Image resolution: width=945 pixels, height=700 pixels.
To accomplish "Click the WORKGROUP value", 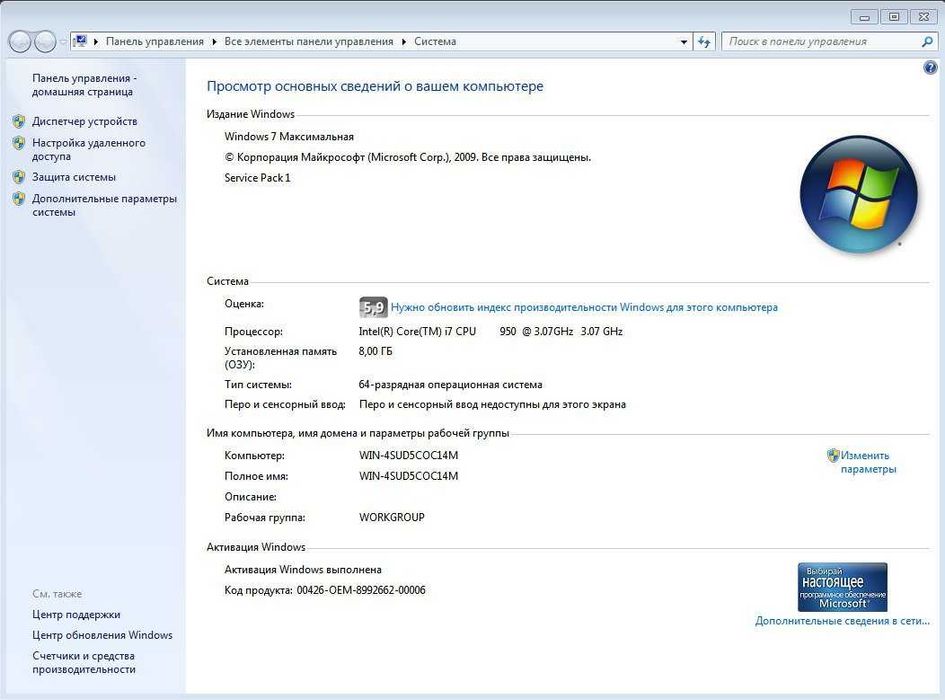I will [x=392, y=517].
